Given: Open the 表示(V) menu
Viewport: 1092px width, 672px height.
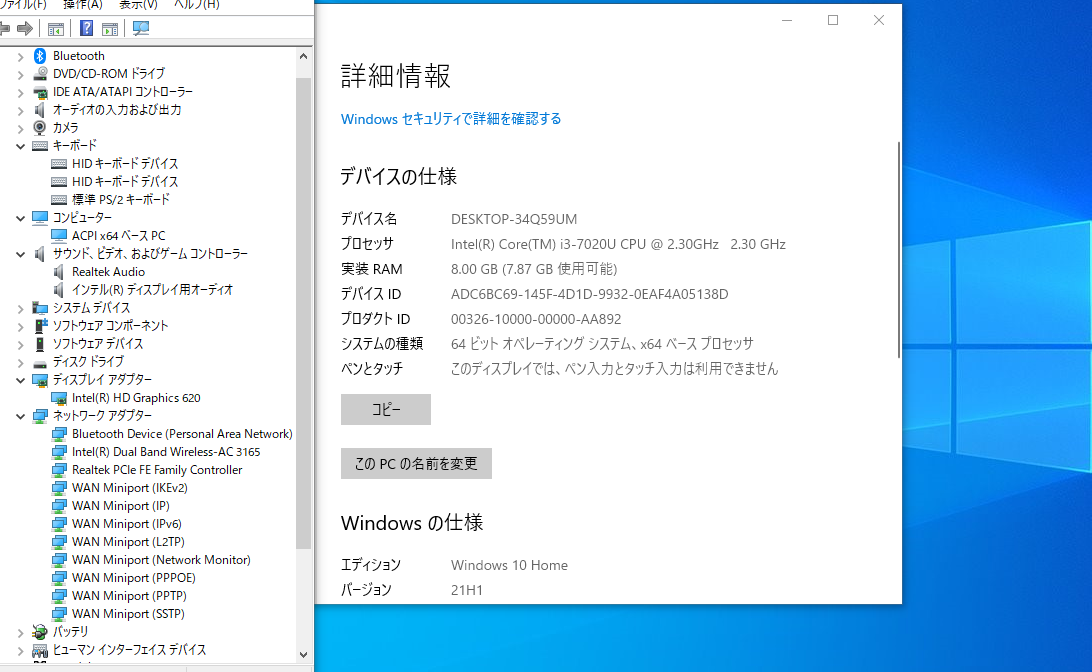Looking at the screenshot, I should click(138, 5).
